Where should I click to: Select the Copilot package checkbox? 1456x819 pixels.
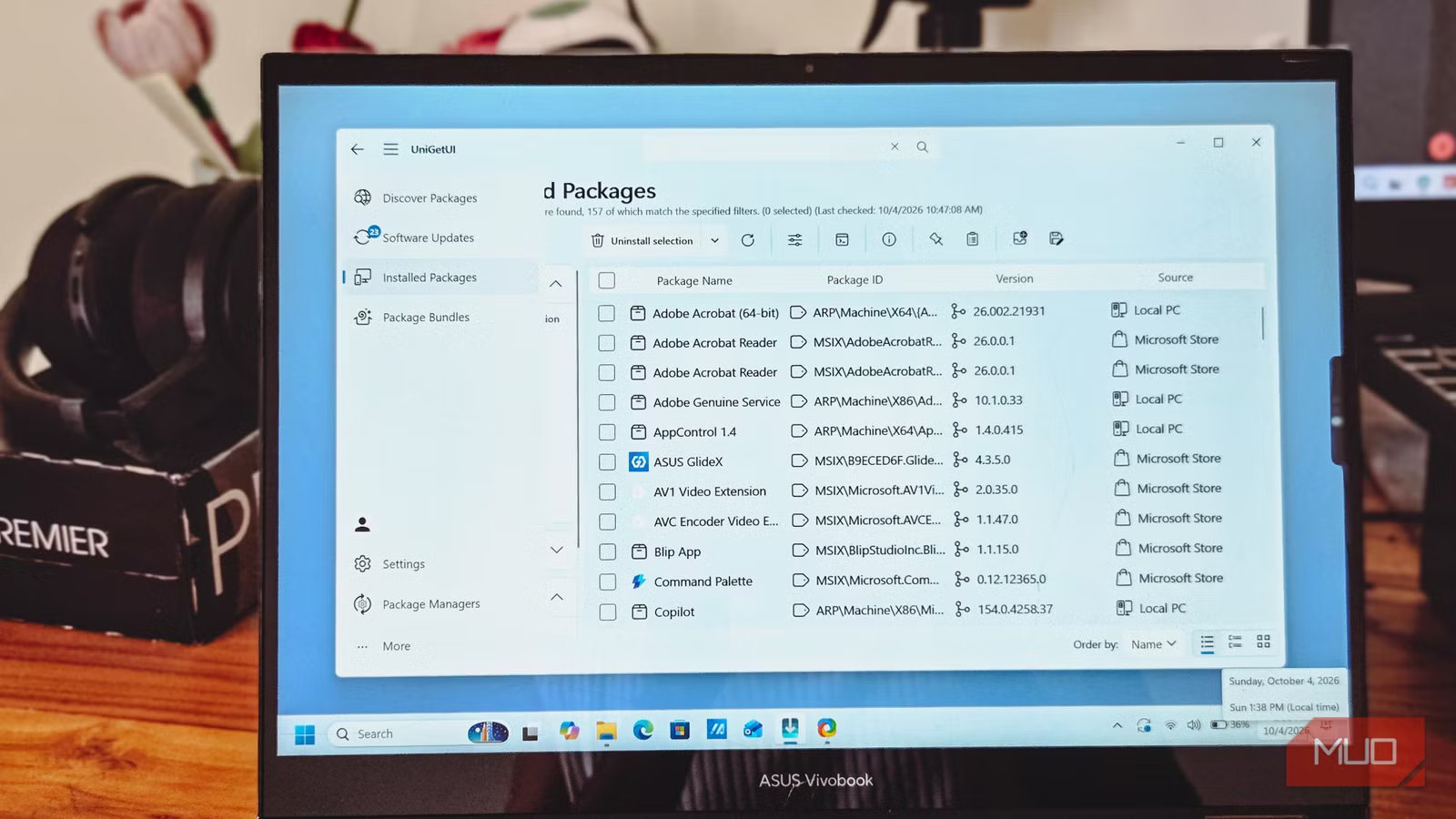coord(608,612)
